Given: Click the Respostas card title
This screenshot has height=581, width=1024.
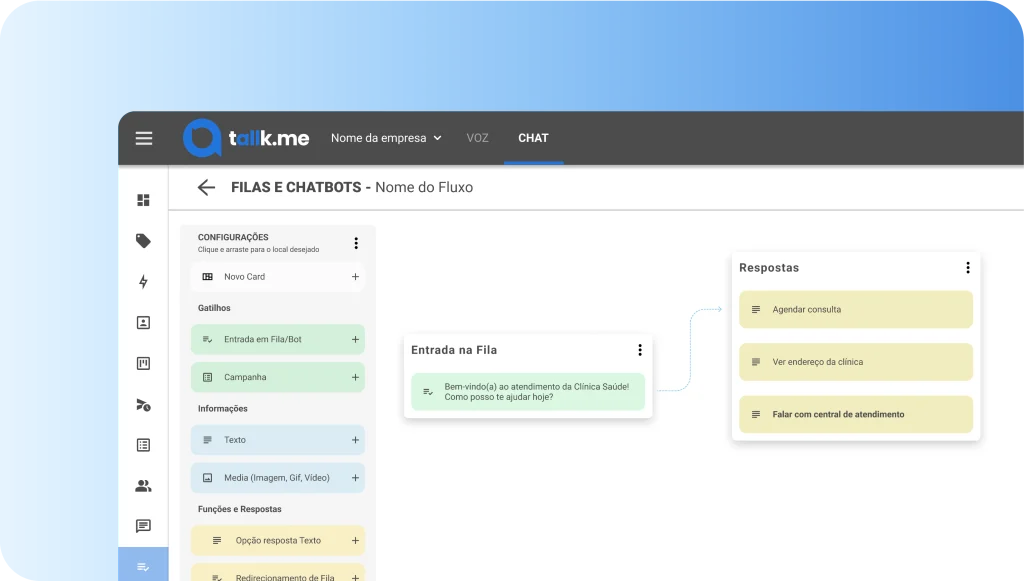Looking at the screenshot, I should pyautogui.click(x=769, y=268).
